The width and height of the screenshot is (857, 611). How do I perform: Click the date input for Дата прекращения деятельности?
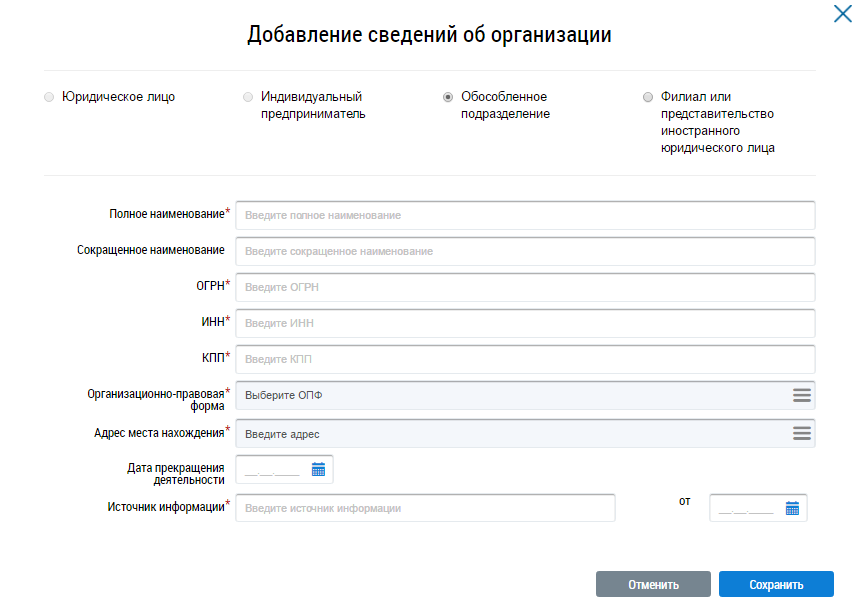[x=272, y=470]
